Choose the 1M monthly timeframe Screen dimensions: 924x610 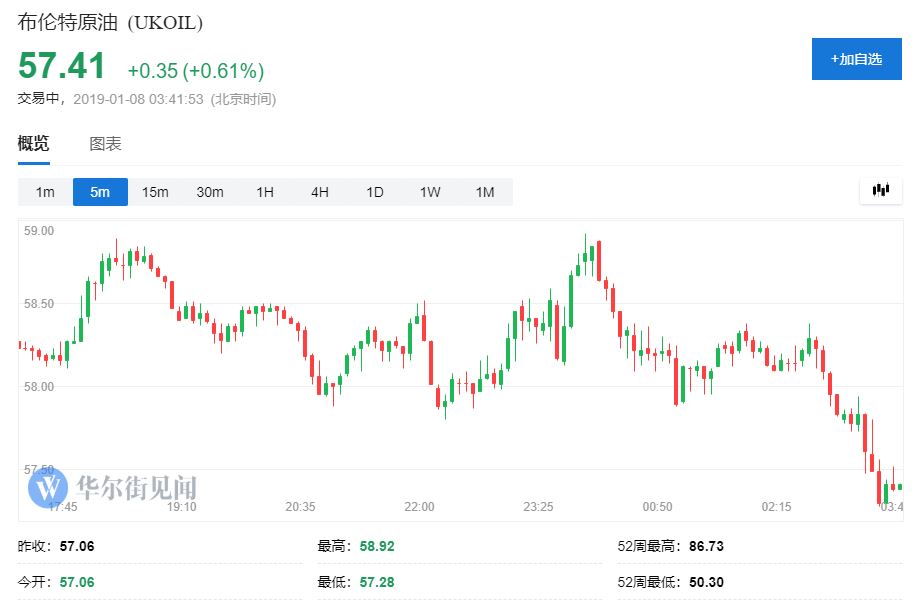click(x=485, y=192)
